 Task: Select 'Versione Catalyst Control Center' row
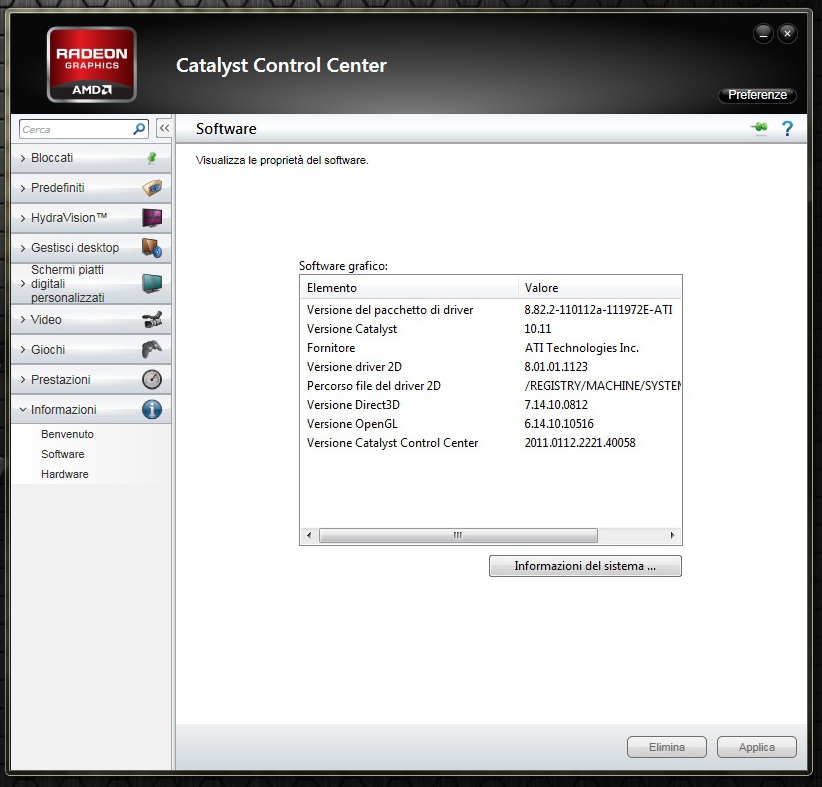[491, 443]
